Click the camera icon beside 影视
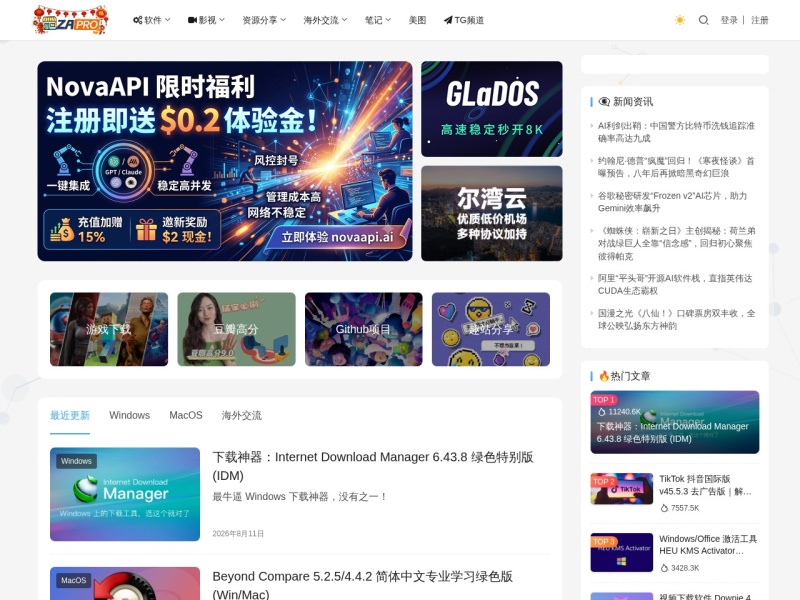 coord(192,20)
